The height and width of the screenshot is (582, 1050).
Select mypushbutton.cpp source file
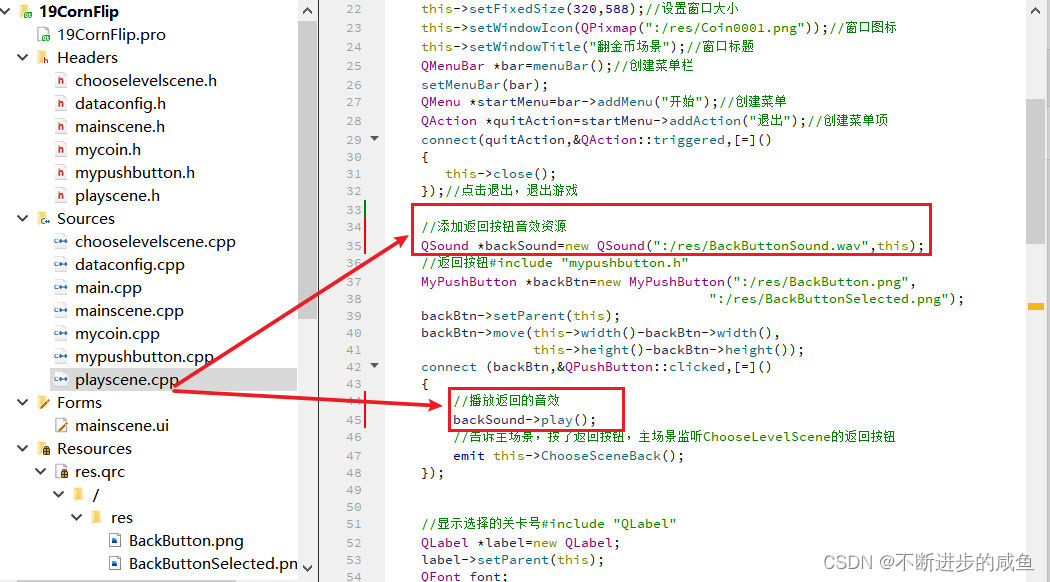coord(145,356)
